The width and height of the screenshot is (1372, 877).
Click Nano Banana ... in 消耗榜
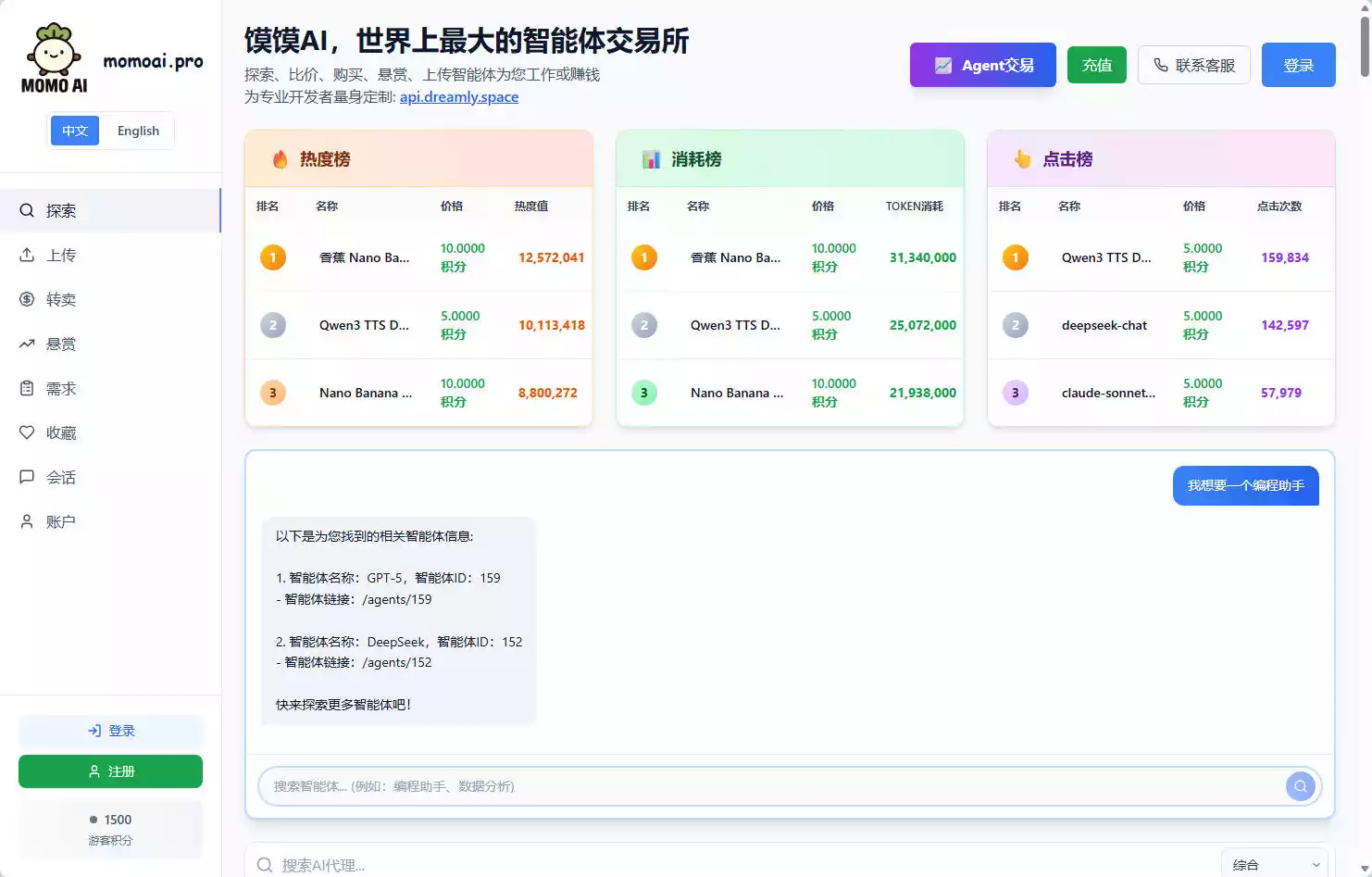coord(737,393)
